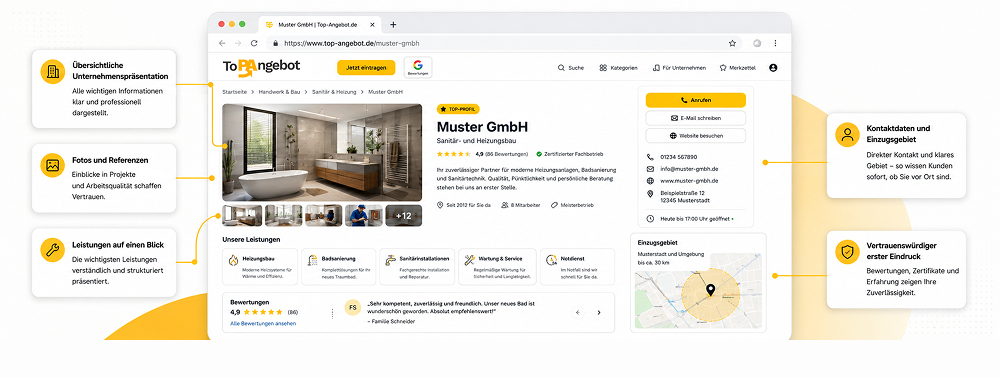The width and height of the screenshot is (1000, 378).
Task: Click the Einzugsgebiet map
Action: (698, 291)
